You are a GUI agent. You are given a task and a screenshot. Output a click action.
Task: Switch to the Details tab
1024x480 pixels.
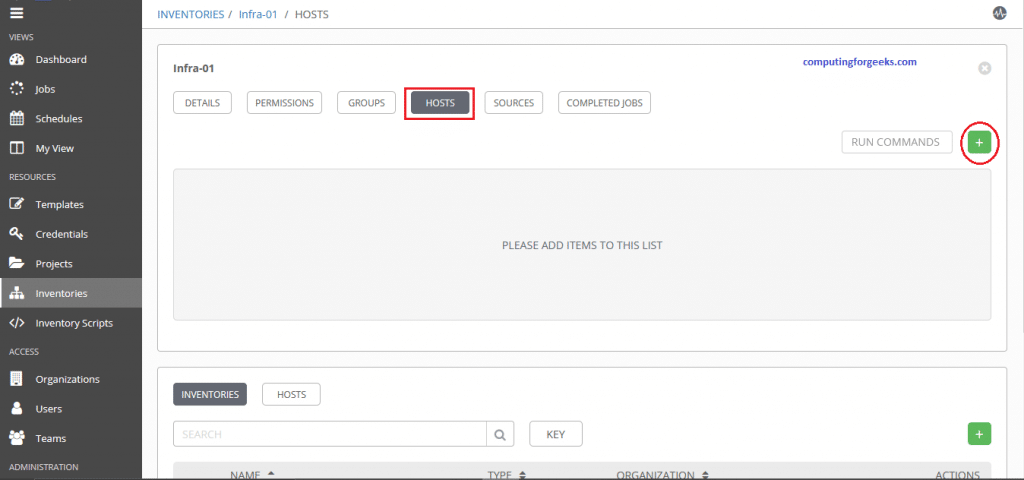[x=202, y=103]
